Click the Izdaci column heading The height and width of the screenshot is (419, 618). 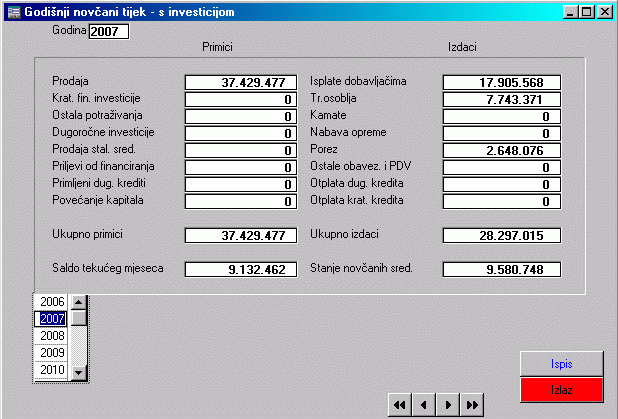[462, 47]
